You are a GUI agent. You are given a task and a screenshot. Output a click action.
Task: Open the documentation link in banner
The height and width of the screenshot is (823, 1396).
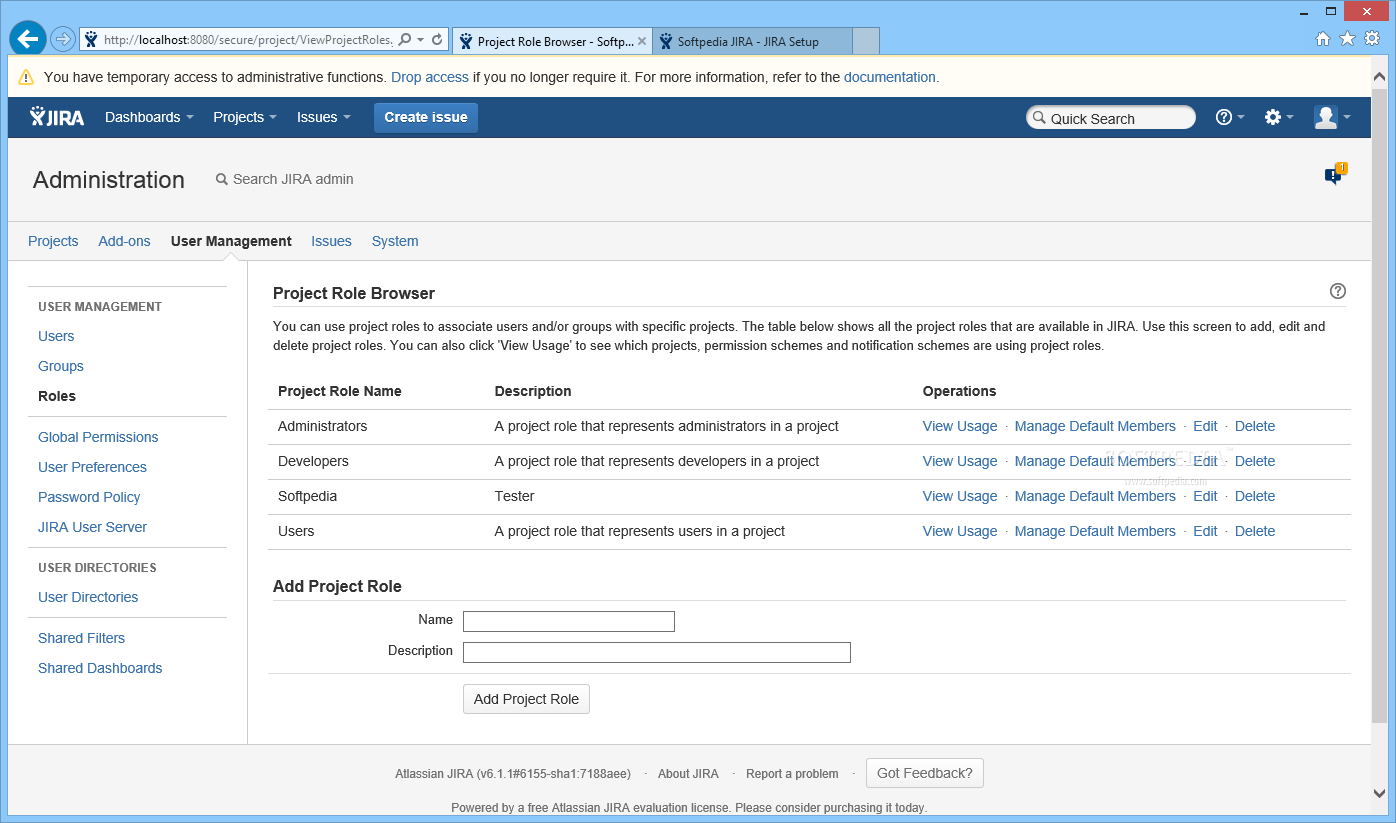(x=890, y=77)
